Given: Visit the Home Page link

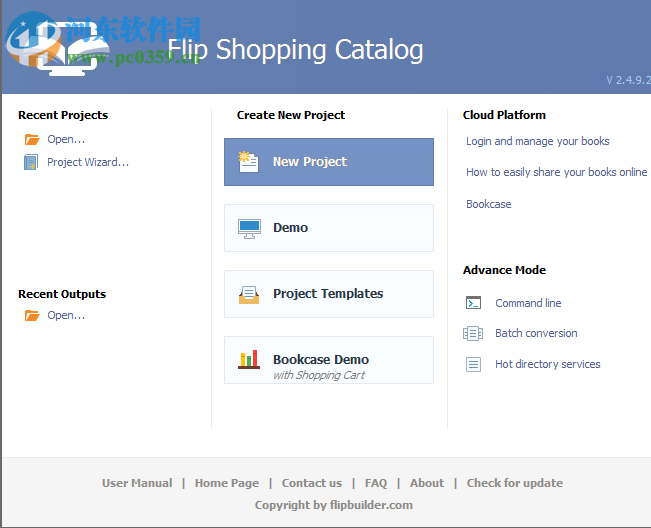Looking at the screenshot, I should (227, 483).
